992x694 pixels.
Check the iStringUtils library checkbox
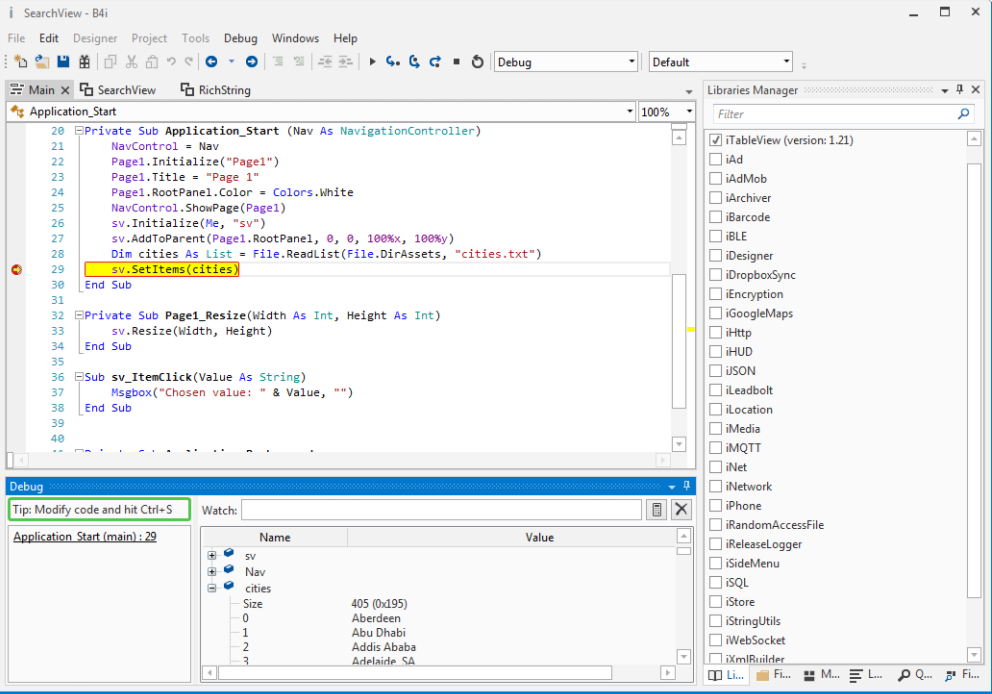(716, 621)
